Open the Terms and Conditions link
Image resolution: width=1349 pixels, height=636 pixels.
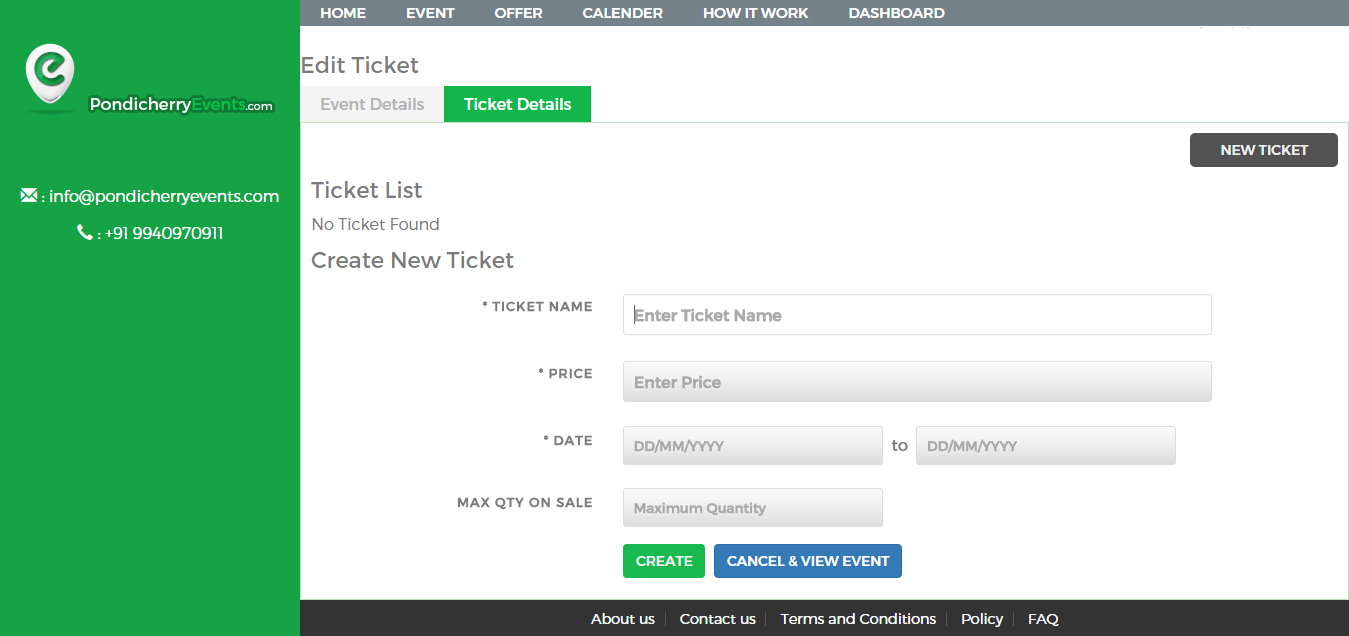click(858, 619)
